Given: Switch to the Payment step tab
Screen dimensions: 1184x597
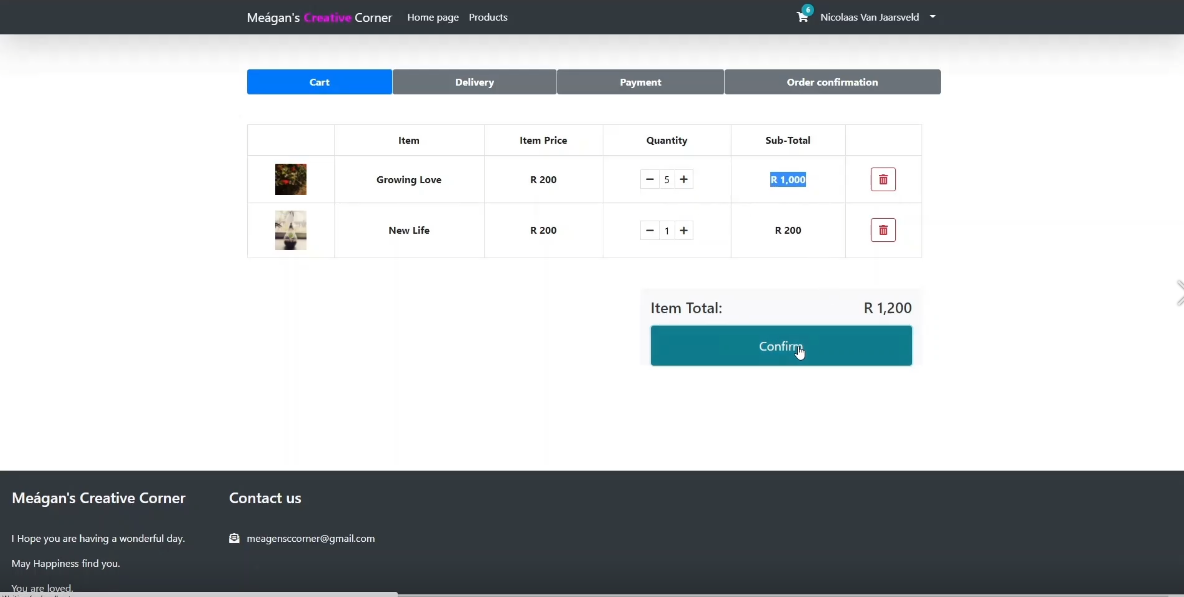Looking at the screenshot, I should point(640,82).
